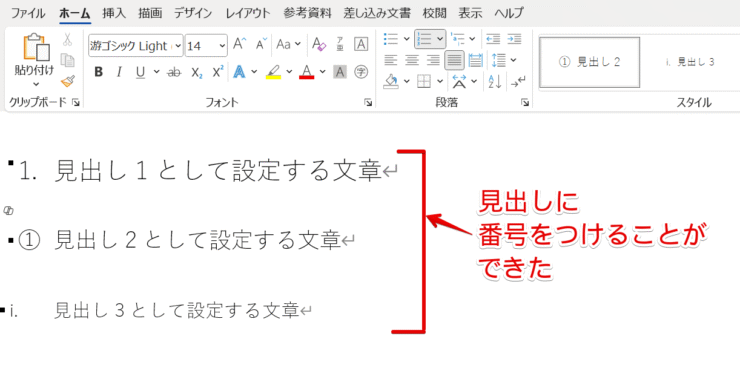Switch to the 描画 tab

(x=150, y=13)
